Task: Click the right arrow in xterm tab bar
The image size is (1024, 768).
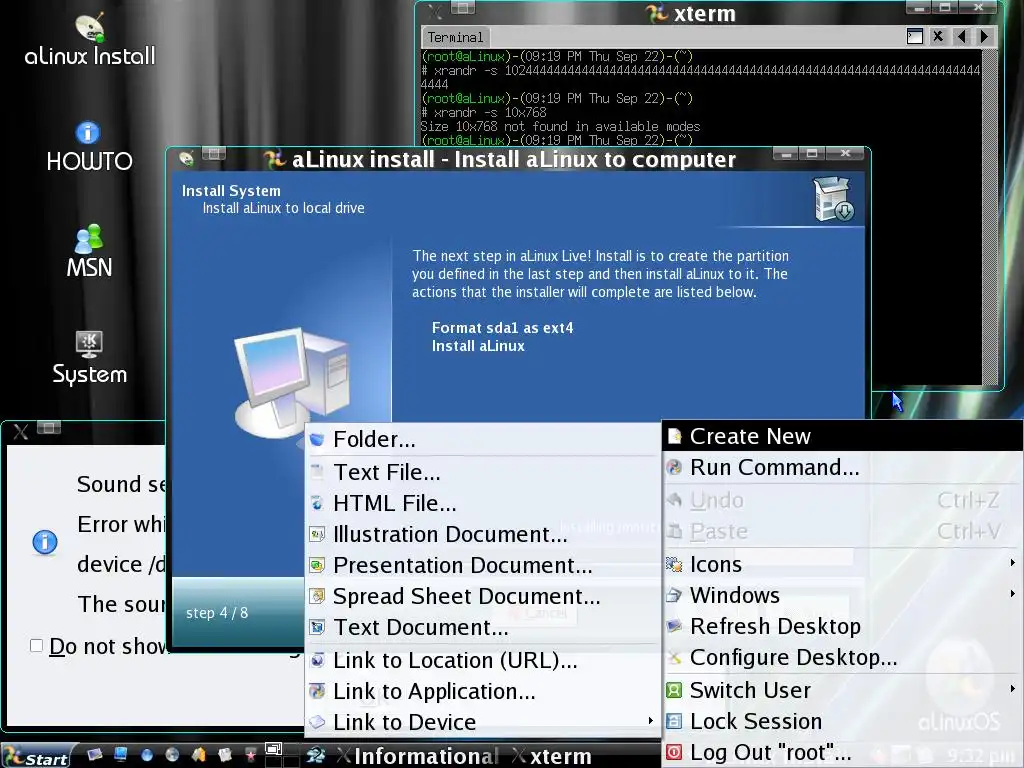Action: (x=984, y=37)
